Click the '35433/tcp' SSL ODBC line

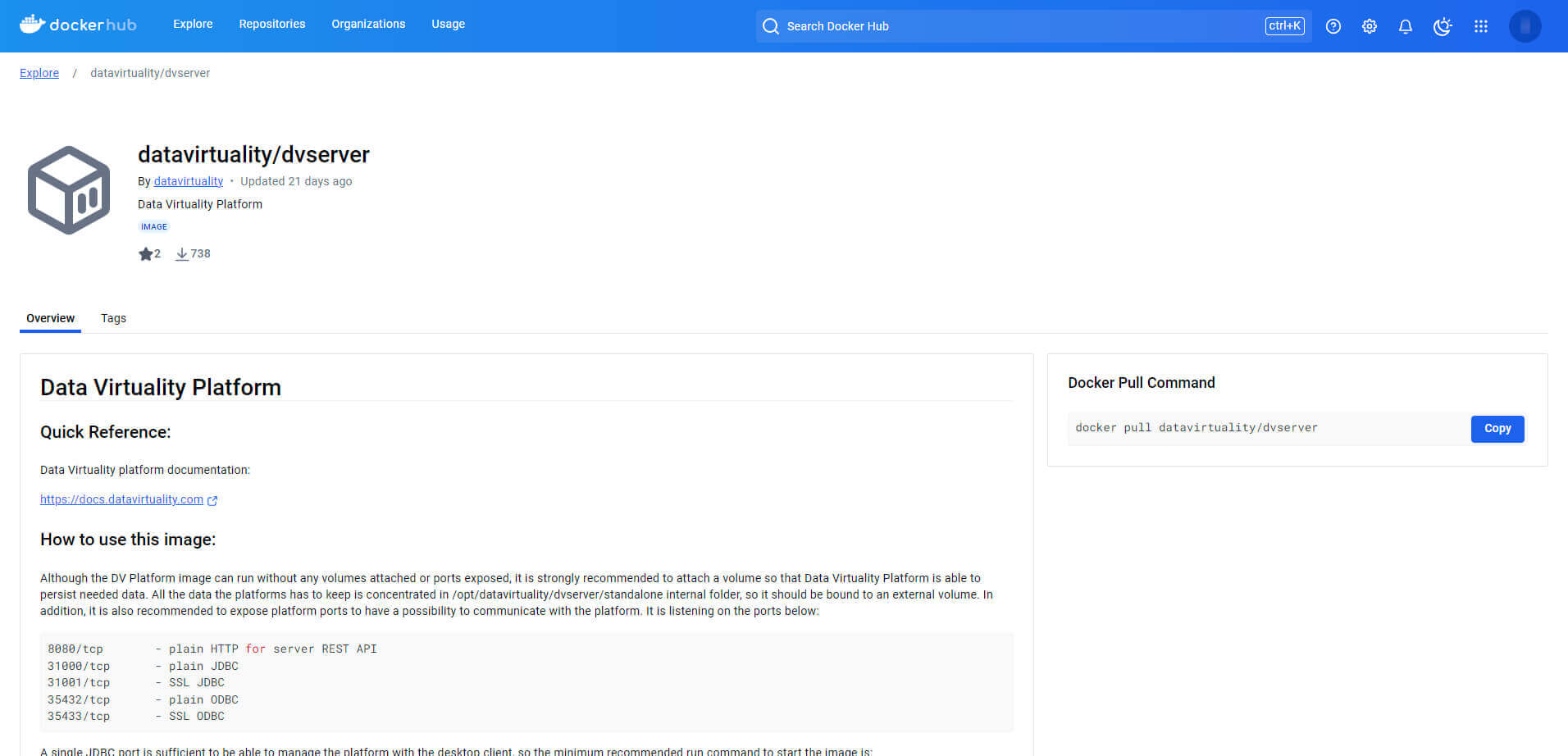point(136,717)
